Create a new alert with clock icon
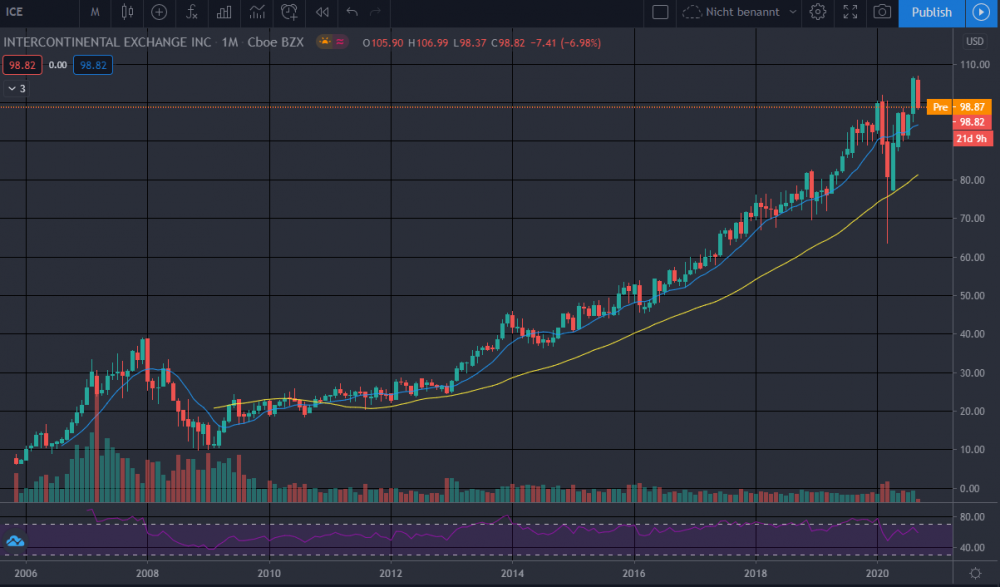The width and height of the screenshot is (1000, 587). point(290,12)
